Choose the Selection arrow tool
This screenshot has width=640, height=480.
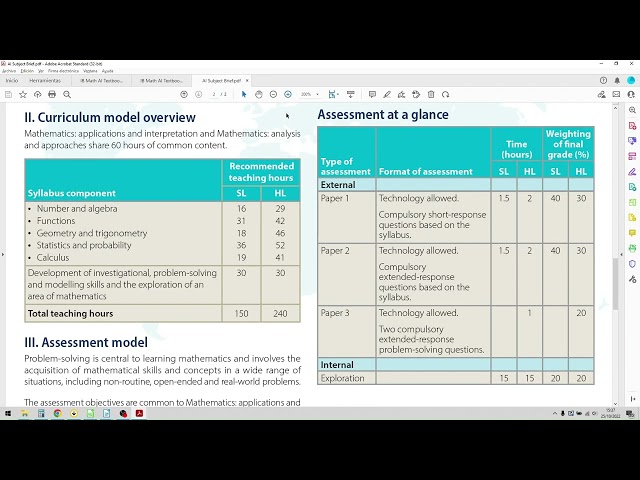pos(244,95)
